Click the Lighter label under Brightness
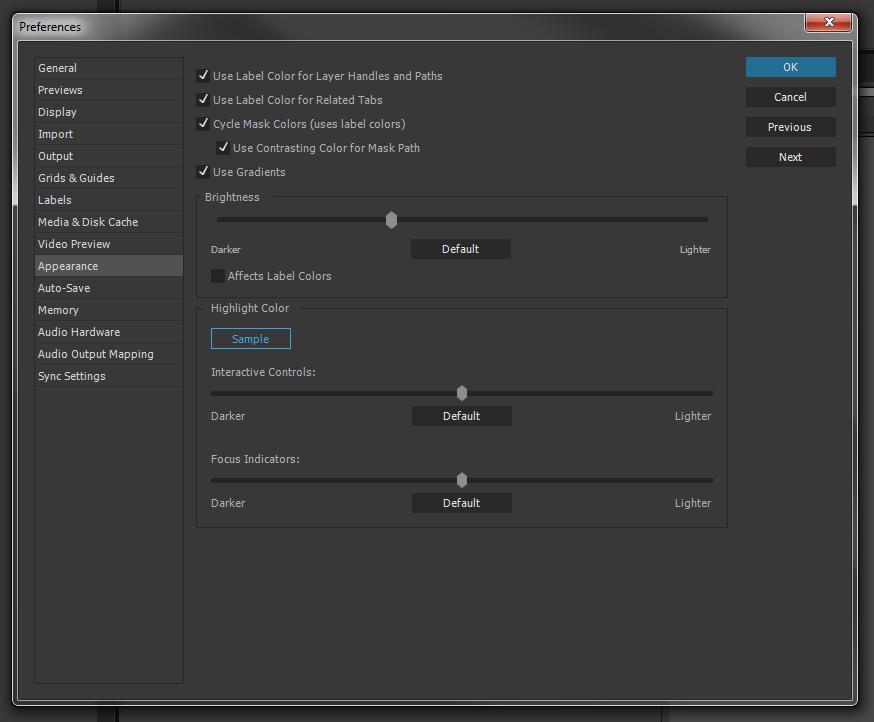The image size is (874, 722). (695, 250)
